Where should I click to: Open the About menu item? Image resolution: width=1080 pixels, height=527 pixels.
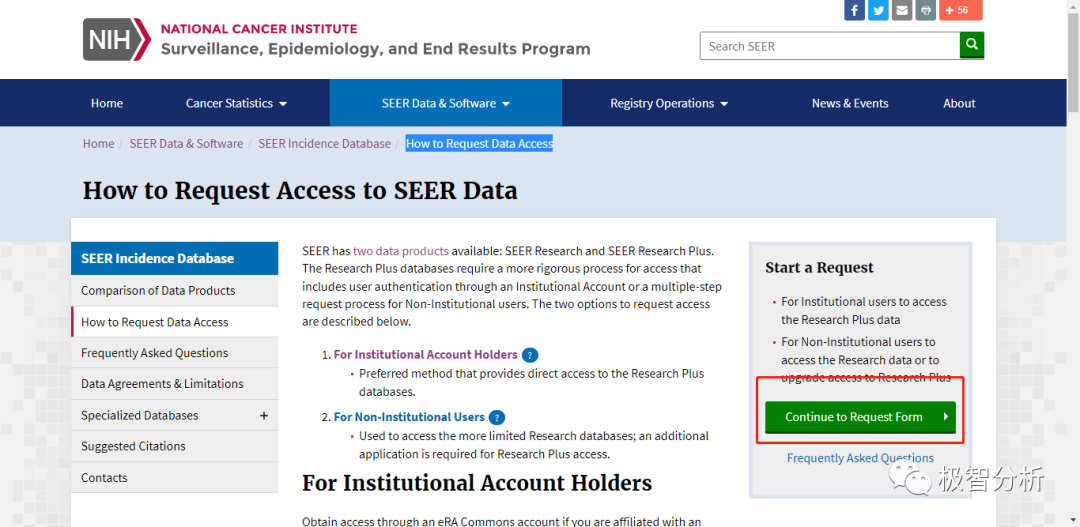(x=959, y=103)
